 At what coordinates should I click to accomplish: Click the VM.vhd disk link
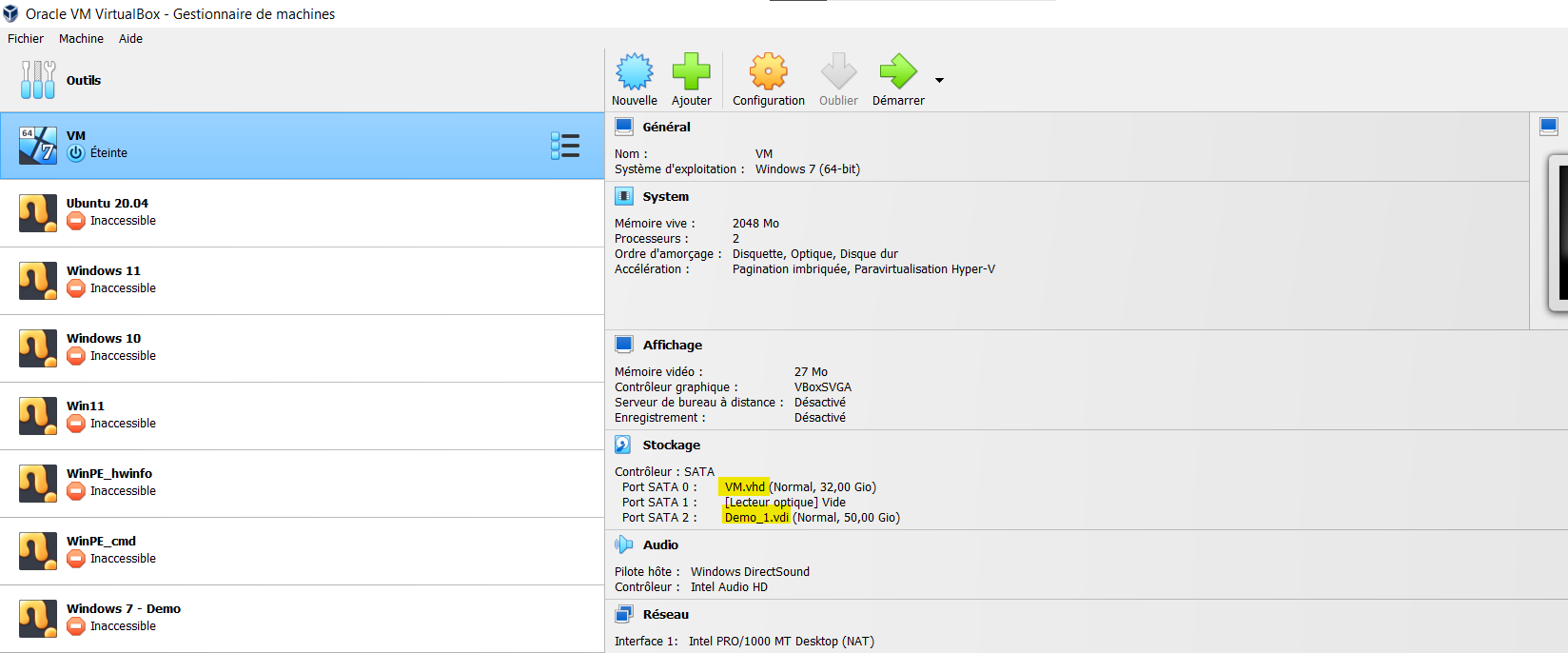(744, 487)
